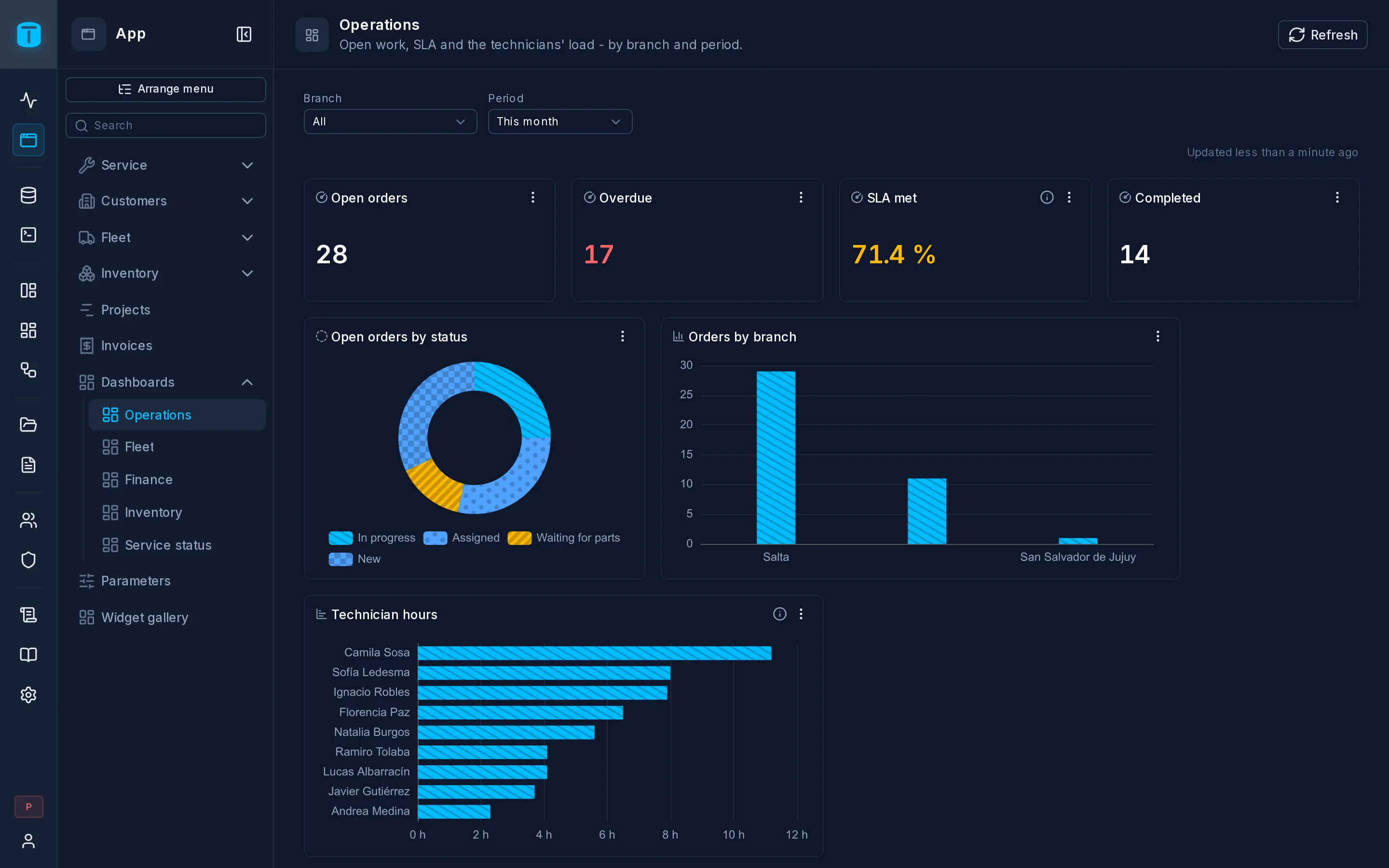
Task: Open the book documentation icon in left rail
Action: click(x=28, y=655)
